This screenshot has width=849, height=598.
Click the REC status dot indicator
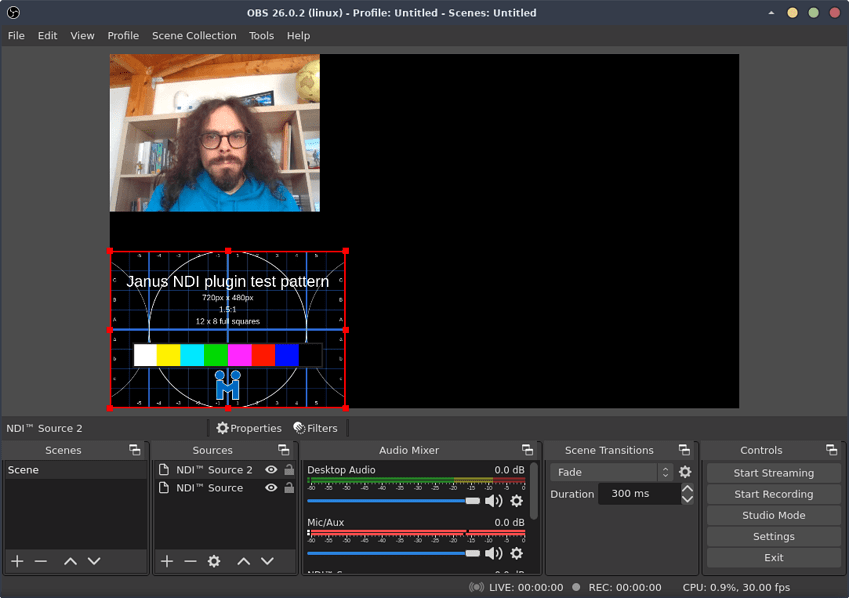[576, 587]
